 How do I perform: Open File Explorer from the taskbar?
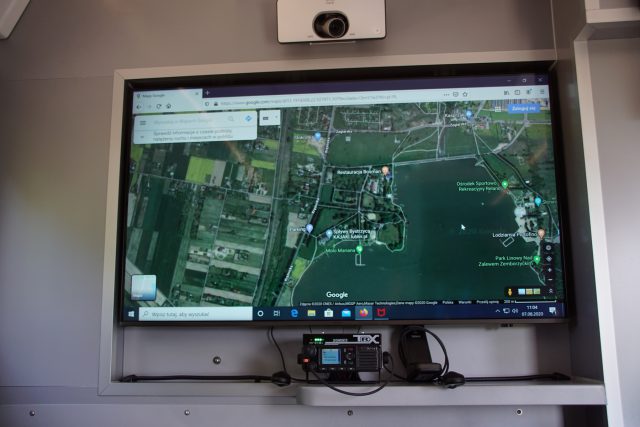click(x=311, y=313)
